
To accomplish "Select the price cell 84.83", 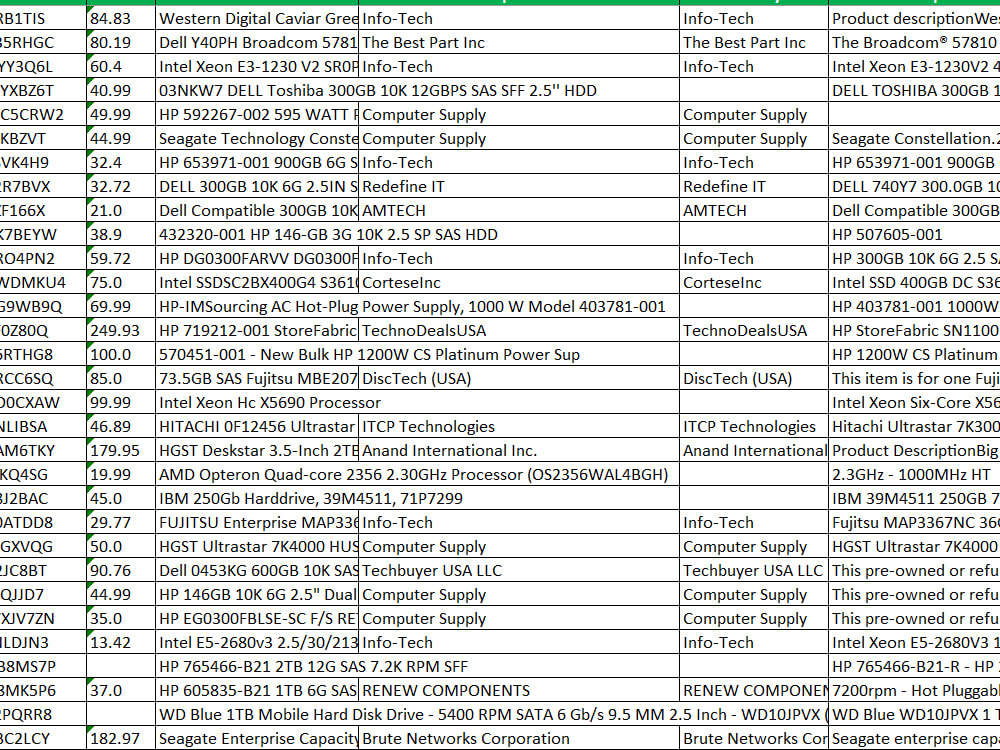I will click(x=121, y=18).
